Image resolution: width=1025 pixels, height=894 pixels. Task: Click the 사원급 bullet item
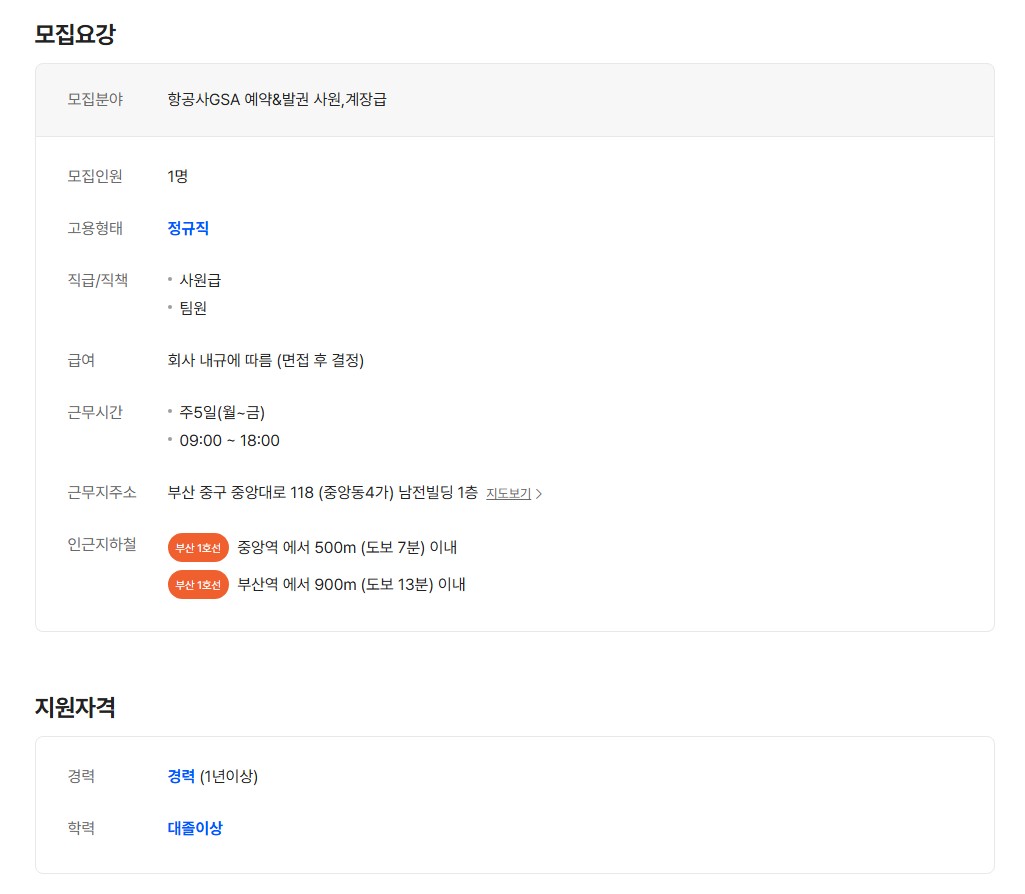coord(200,280)
